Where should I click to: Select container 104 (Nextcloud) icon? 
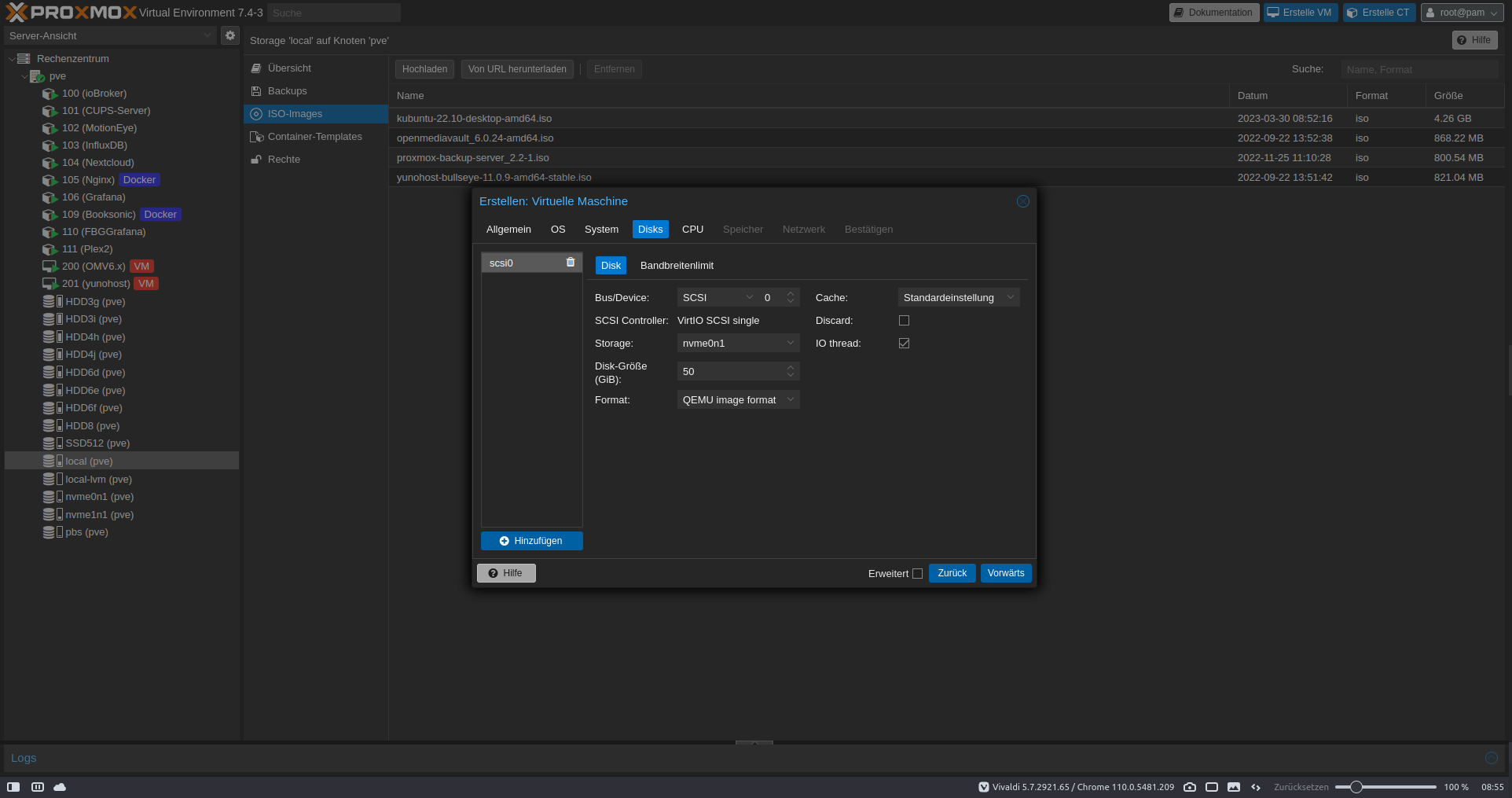50,163
